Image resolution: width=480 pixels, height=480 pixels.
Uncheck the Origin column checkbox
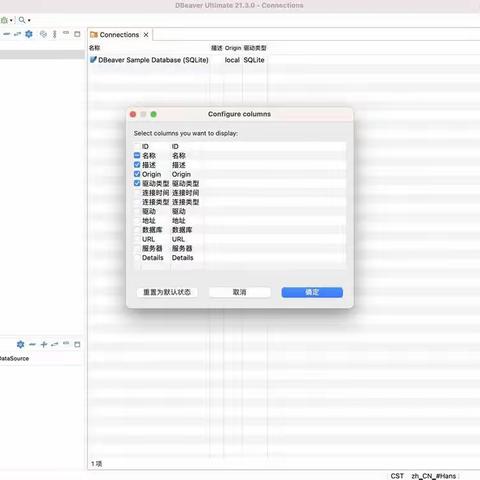tap(137, 174)
